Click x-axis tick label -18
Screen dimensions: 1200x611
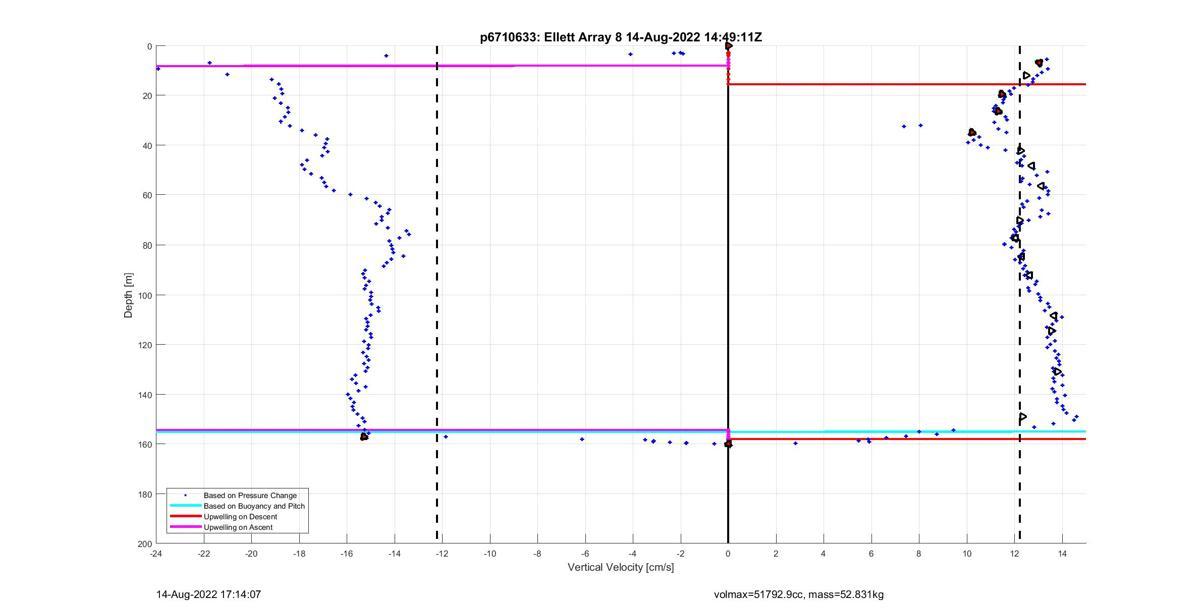click(x=299, y=553)
